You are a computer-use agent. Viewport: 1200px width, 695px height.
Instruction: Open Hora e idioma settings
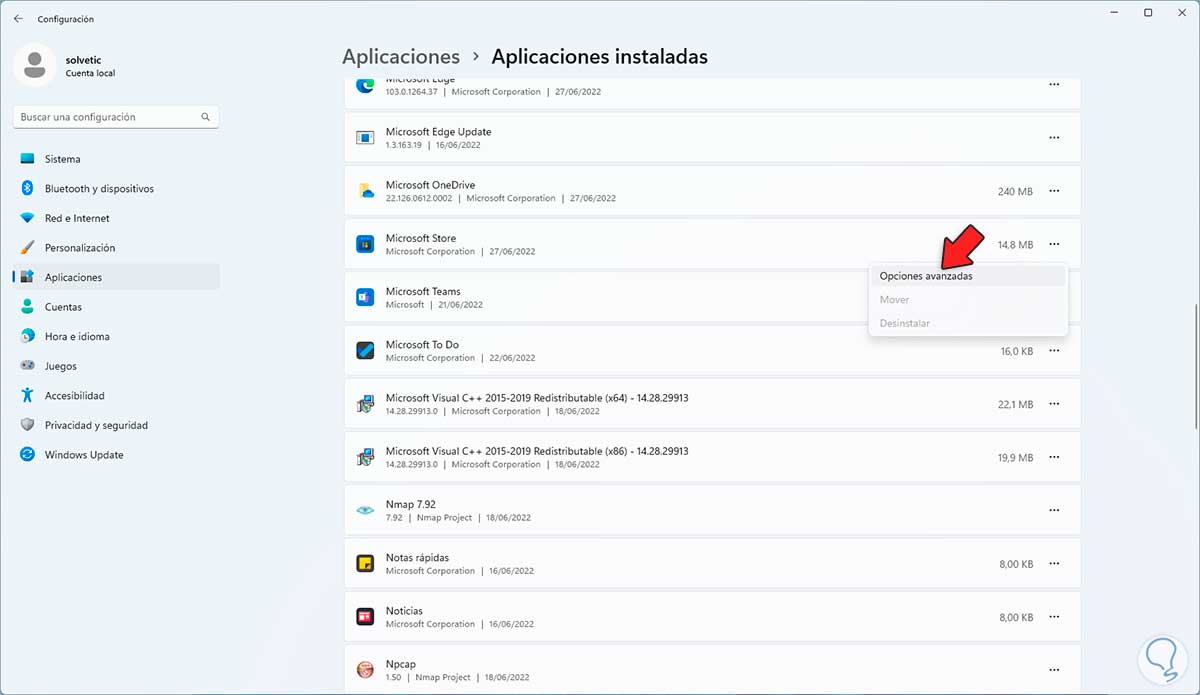116,337
